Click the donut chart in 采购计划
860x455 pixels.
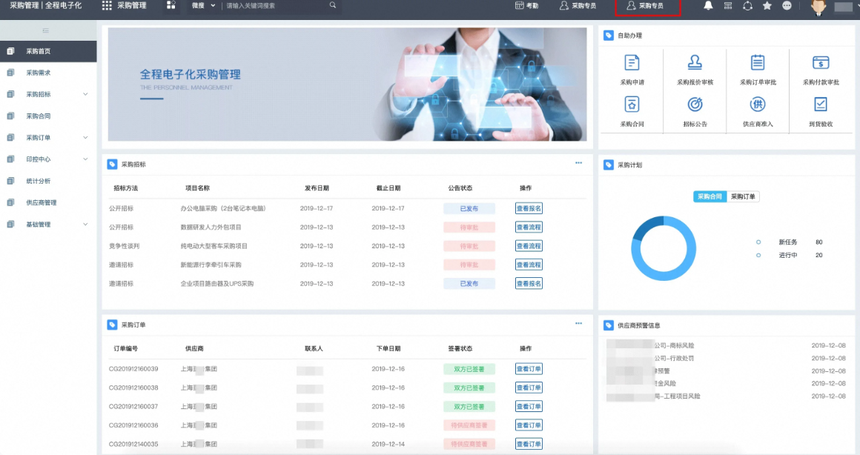(664, 248)
